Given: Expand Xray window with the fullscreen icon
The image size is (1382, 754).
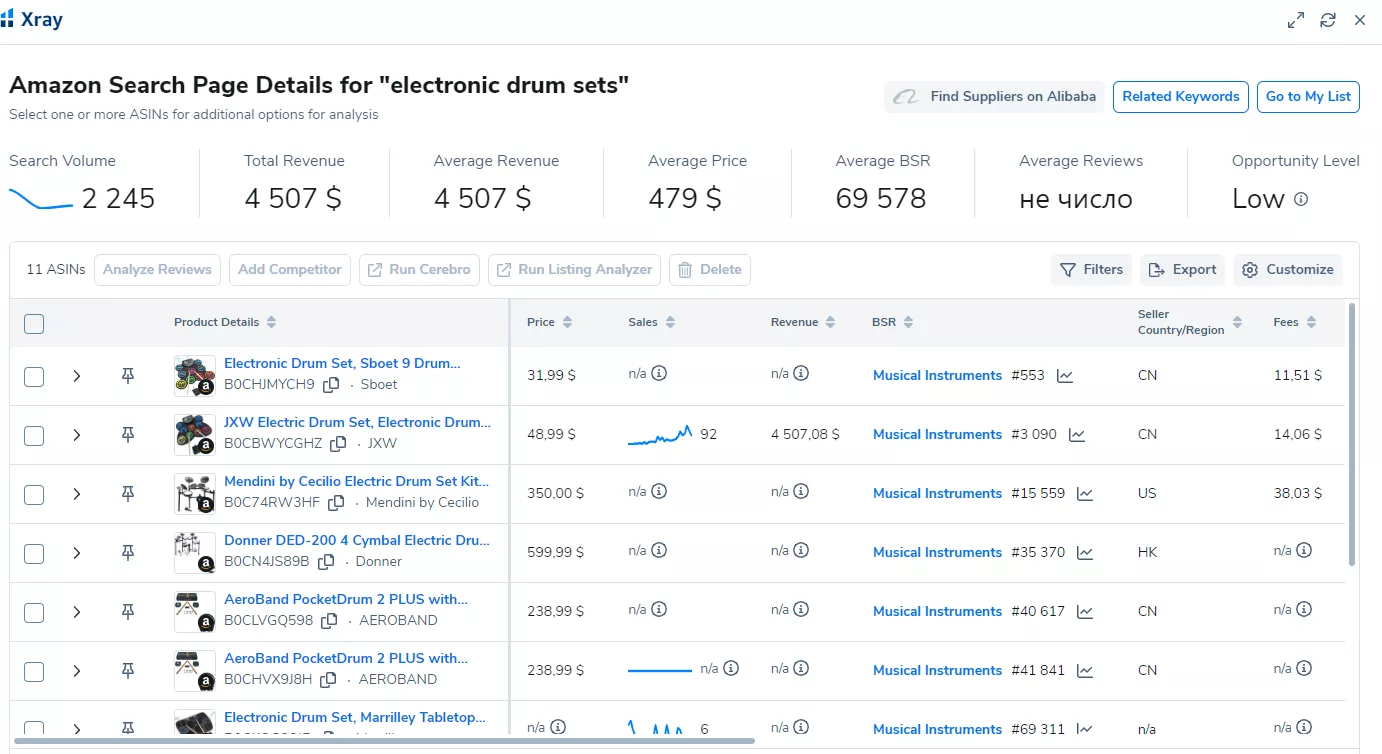Looking at the screenshot, I should [x=1296, y=20].
